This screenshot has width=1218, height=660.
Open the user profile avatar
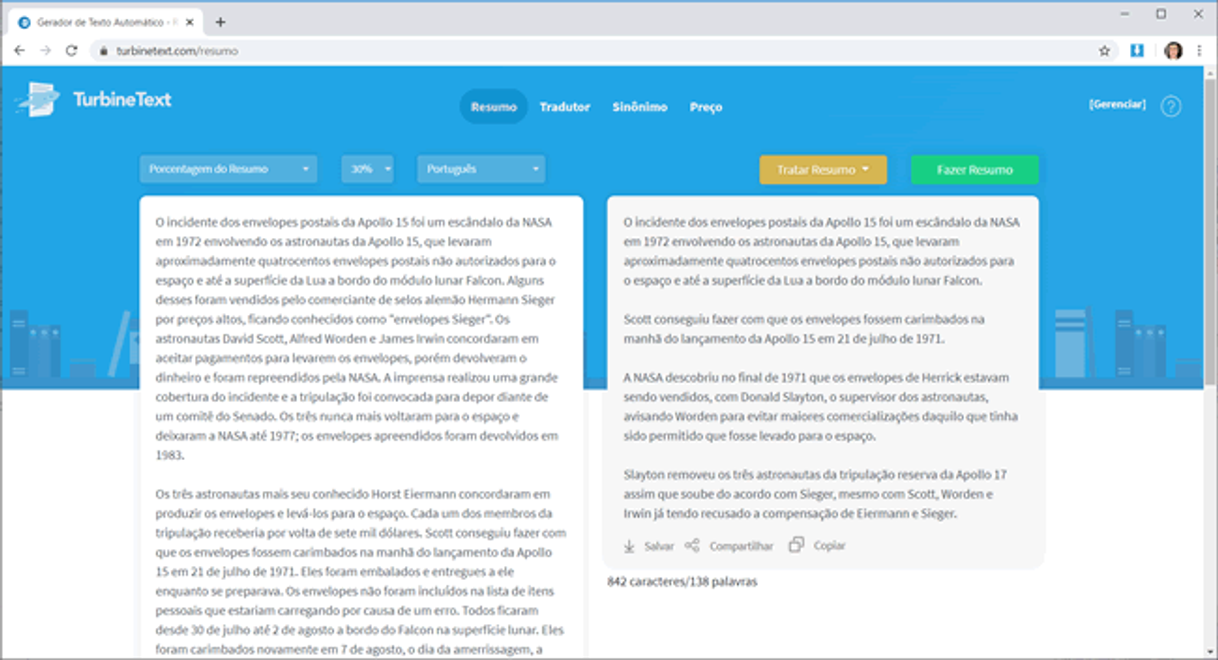click(1172, 50)
